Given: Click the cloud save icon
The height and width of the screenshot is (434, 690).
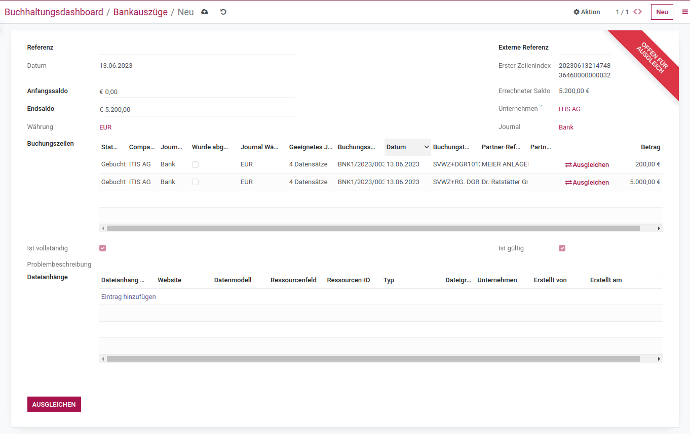Looking at the screenshot, I should pyautogui.click(x=205, y=12).
